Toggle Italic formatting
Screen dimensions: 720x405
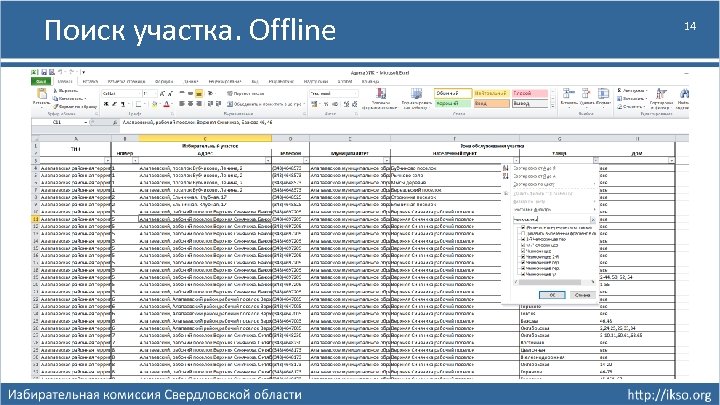pos(114,104)
